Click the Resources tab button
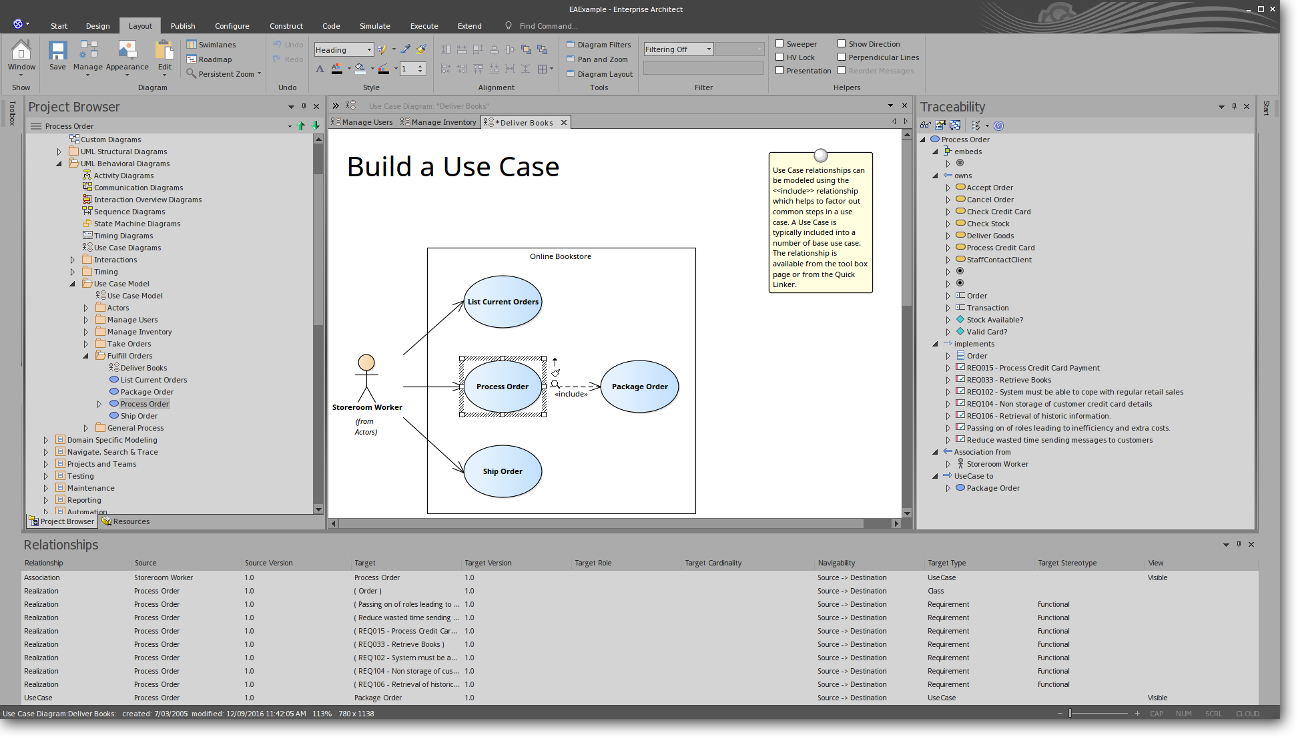 125,521
